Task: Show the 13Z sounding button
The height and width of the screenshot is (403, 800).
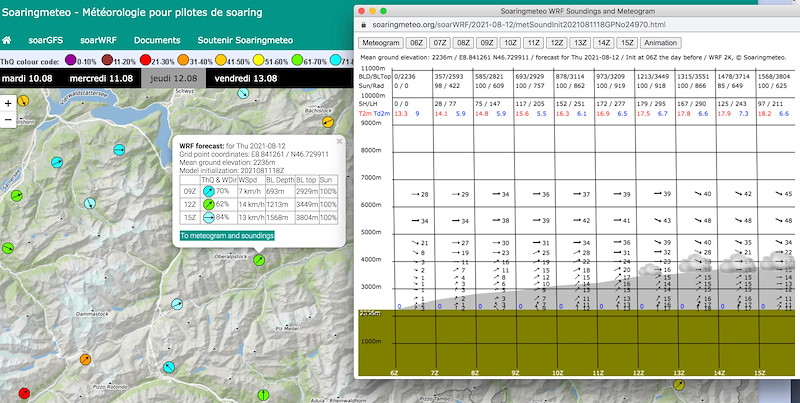Action: (x=579, y=43)
